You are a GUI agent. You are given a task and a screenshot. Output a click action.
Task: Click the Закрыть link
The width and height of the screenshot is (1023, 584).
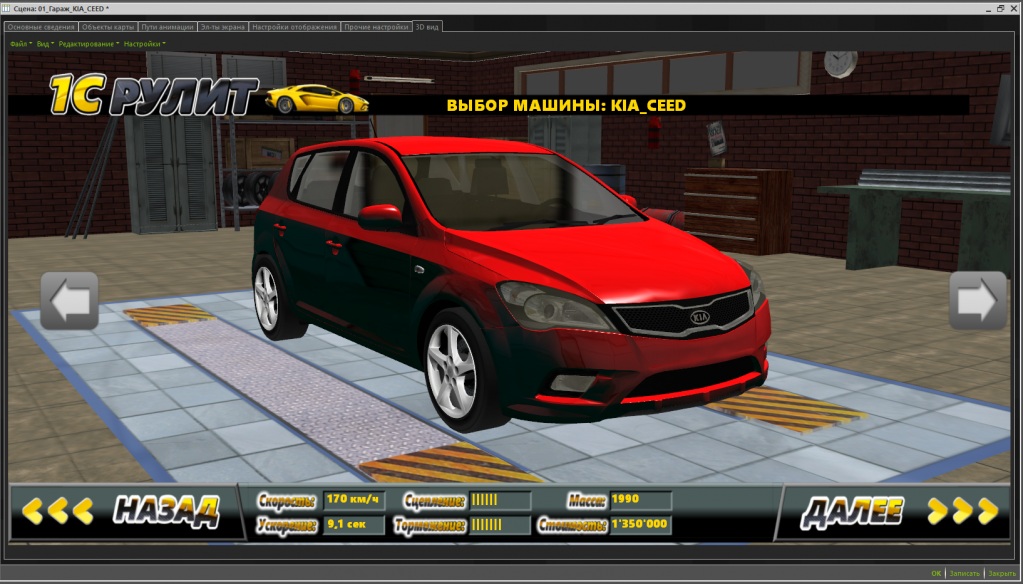(x=1002, y=574)
